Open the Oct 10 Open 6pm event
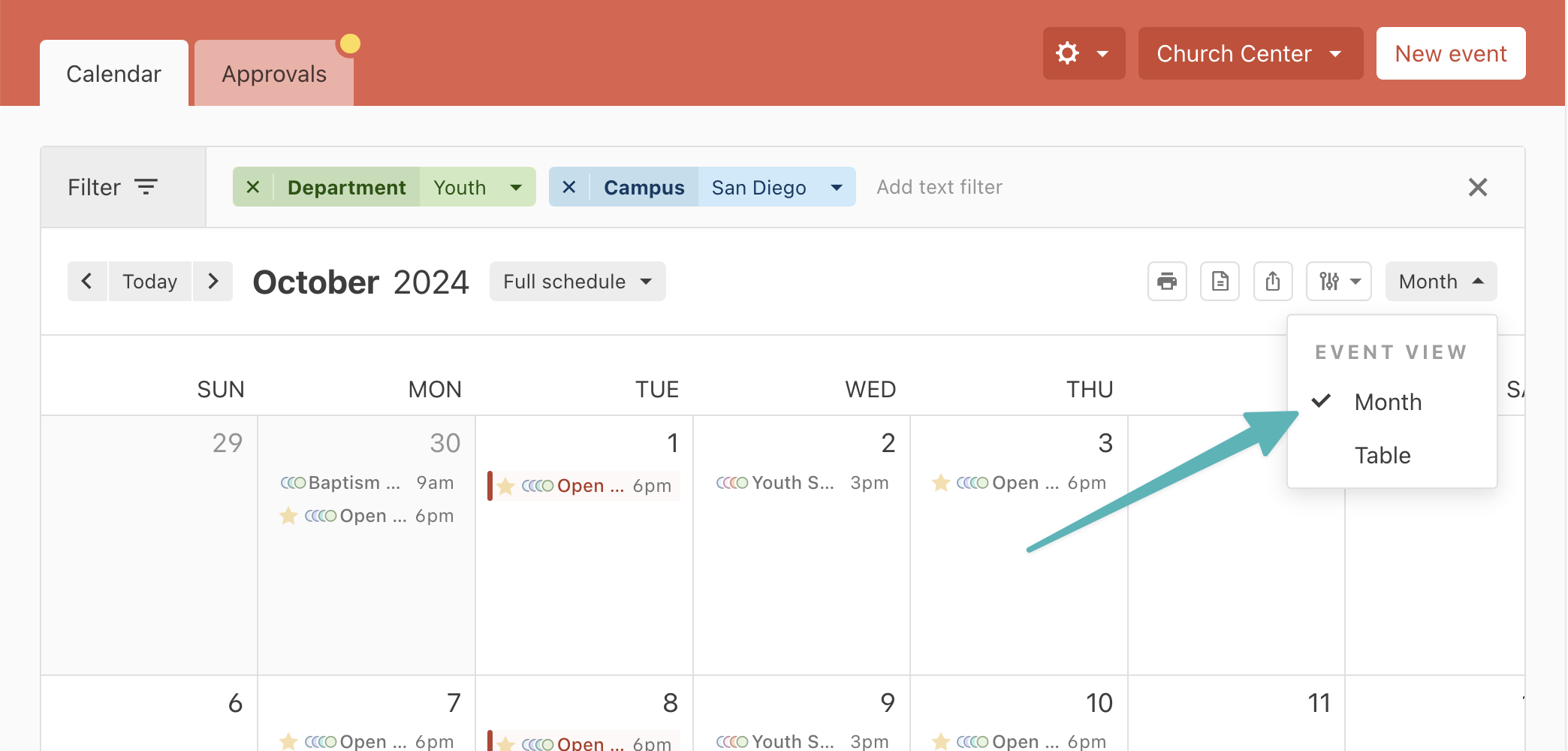1568x751 pixels. coord(1019,741)
